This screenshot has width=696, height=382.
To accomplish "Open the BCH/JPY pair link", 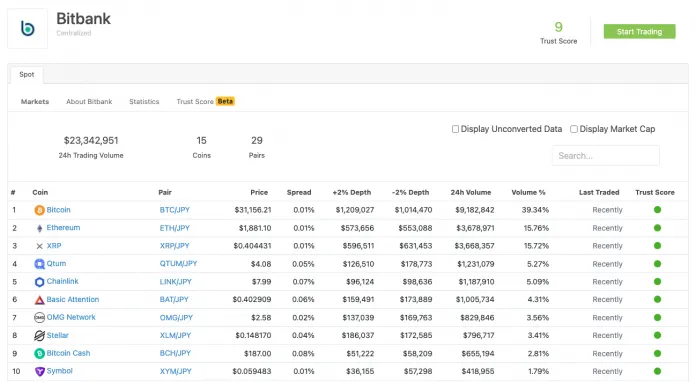I will click(x=175, y=354).
